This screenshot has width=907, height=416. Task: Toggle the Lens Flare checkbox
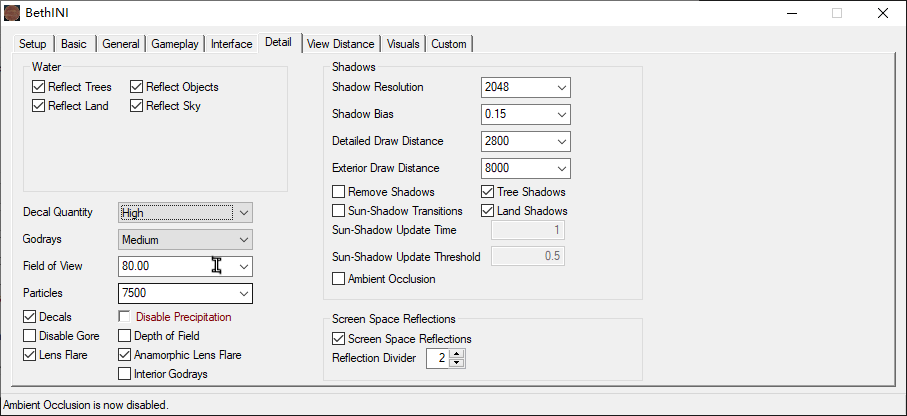pos(29,355)
